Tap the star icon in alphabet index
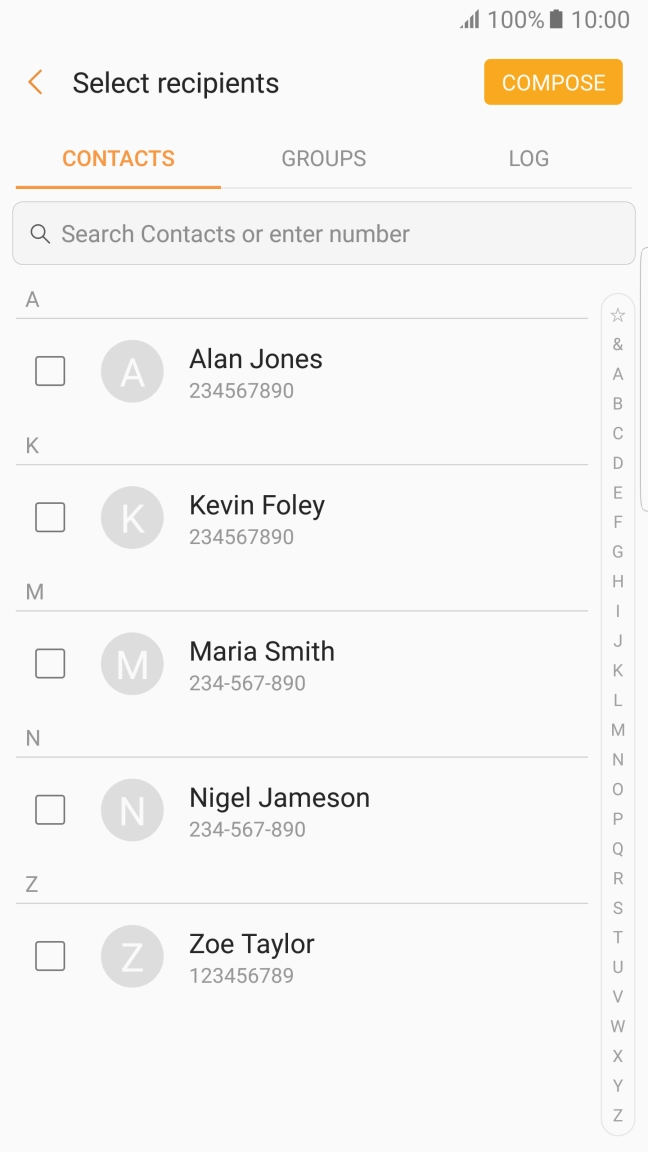 617,314
